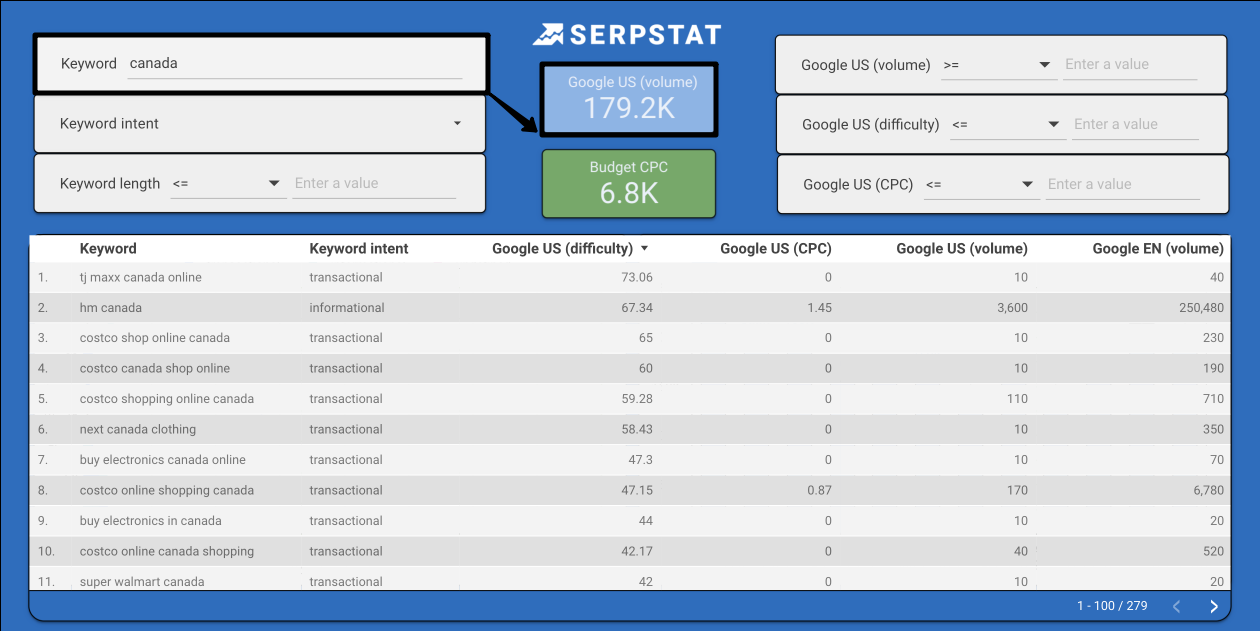This screenshot has width=1260, height=631.
Task: Click the Google US (volume) 179.2K scorecard
Action: coord(629,99)
